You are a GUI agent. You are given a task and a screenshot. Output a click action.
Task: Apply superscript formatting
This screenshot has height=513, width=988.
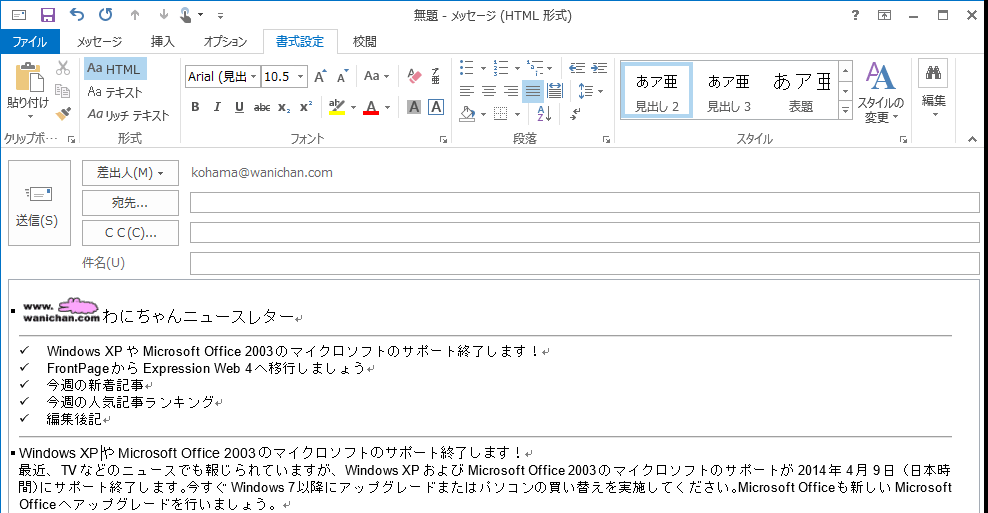point(306,107)
